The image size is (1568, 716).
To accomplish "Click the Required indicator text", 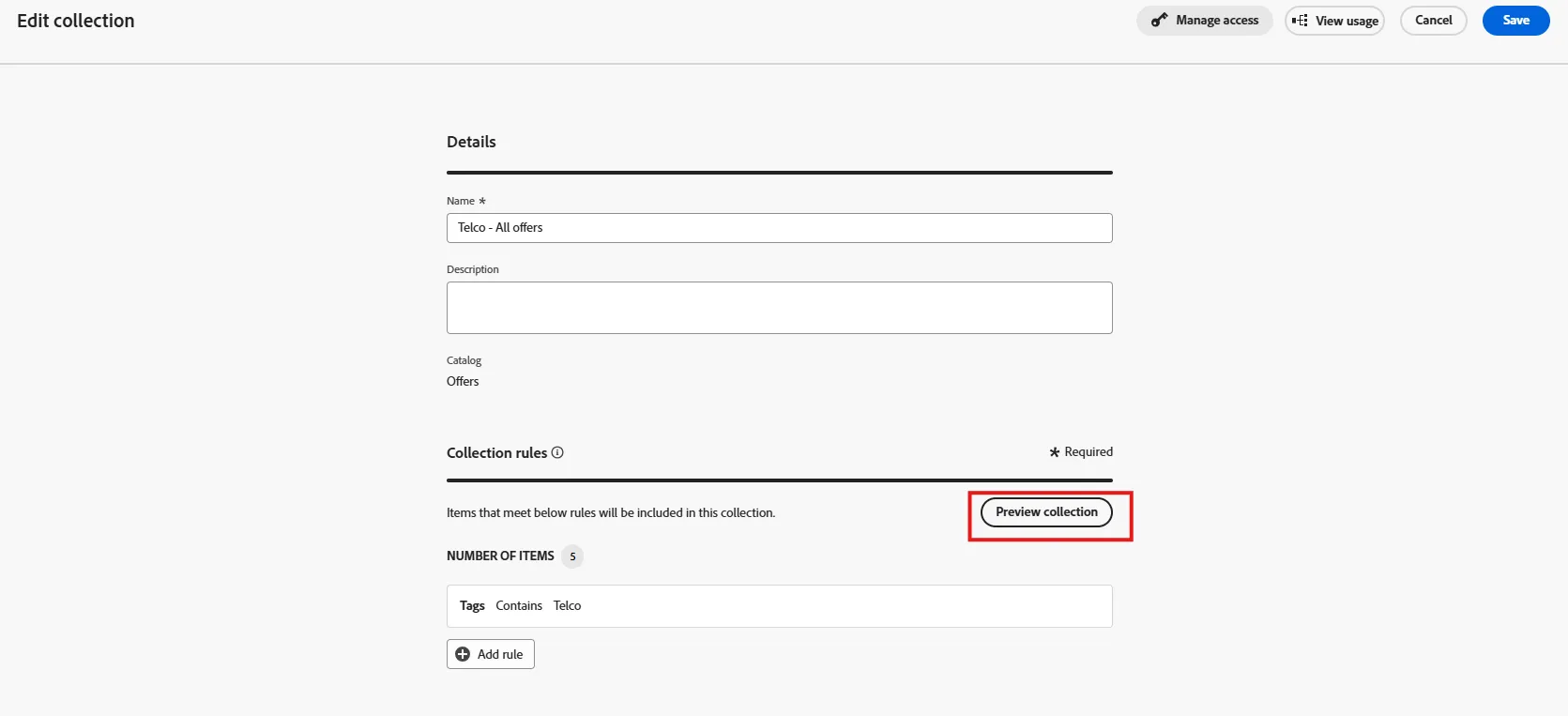I will pyautogui.click(x=1081, y=451).
